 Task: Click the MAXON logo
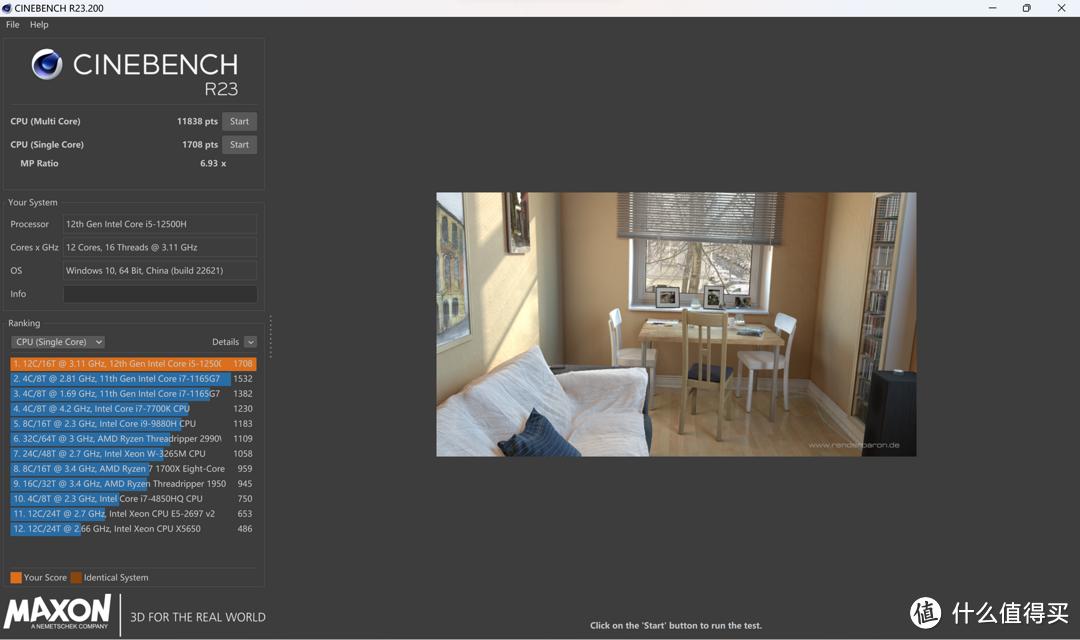click(x=56, y=612)
